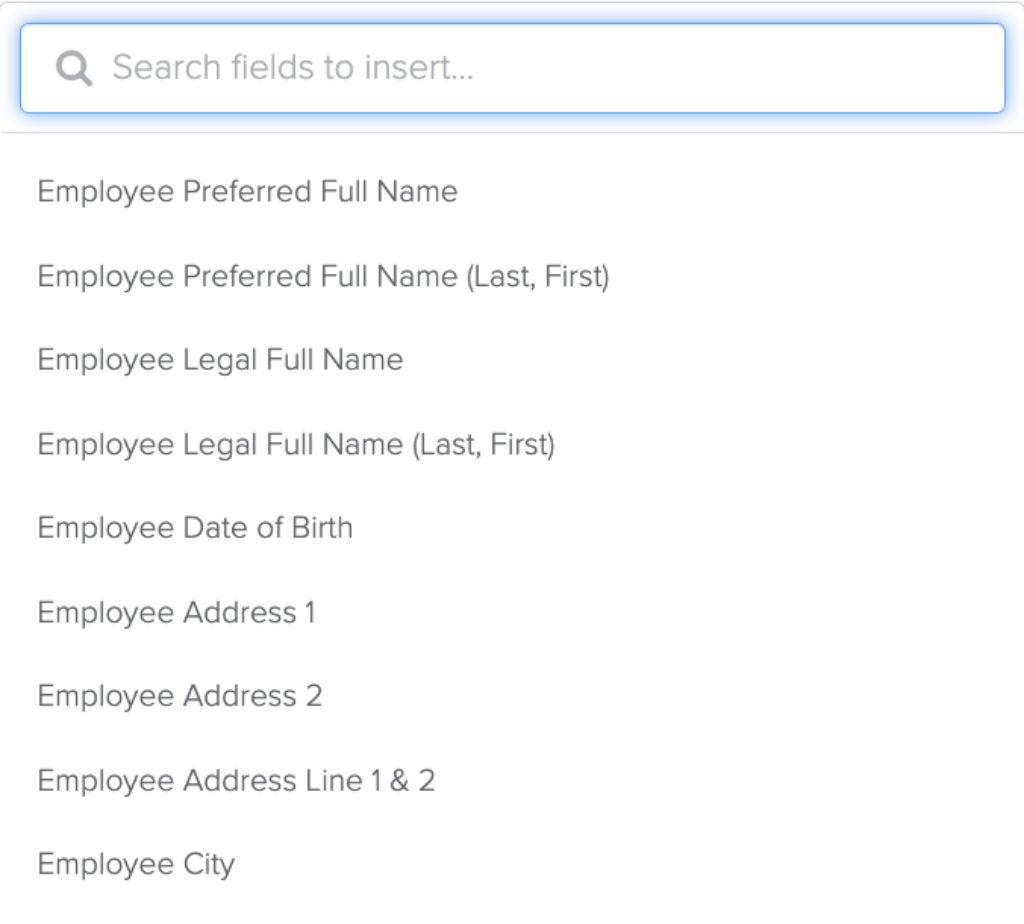Select Employee Legal Full Name field
Viewport: 1024px width, 924px height.
[219, 360]
